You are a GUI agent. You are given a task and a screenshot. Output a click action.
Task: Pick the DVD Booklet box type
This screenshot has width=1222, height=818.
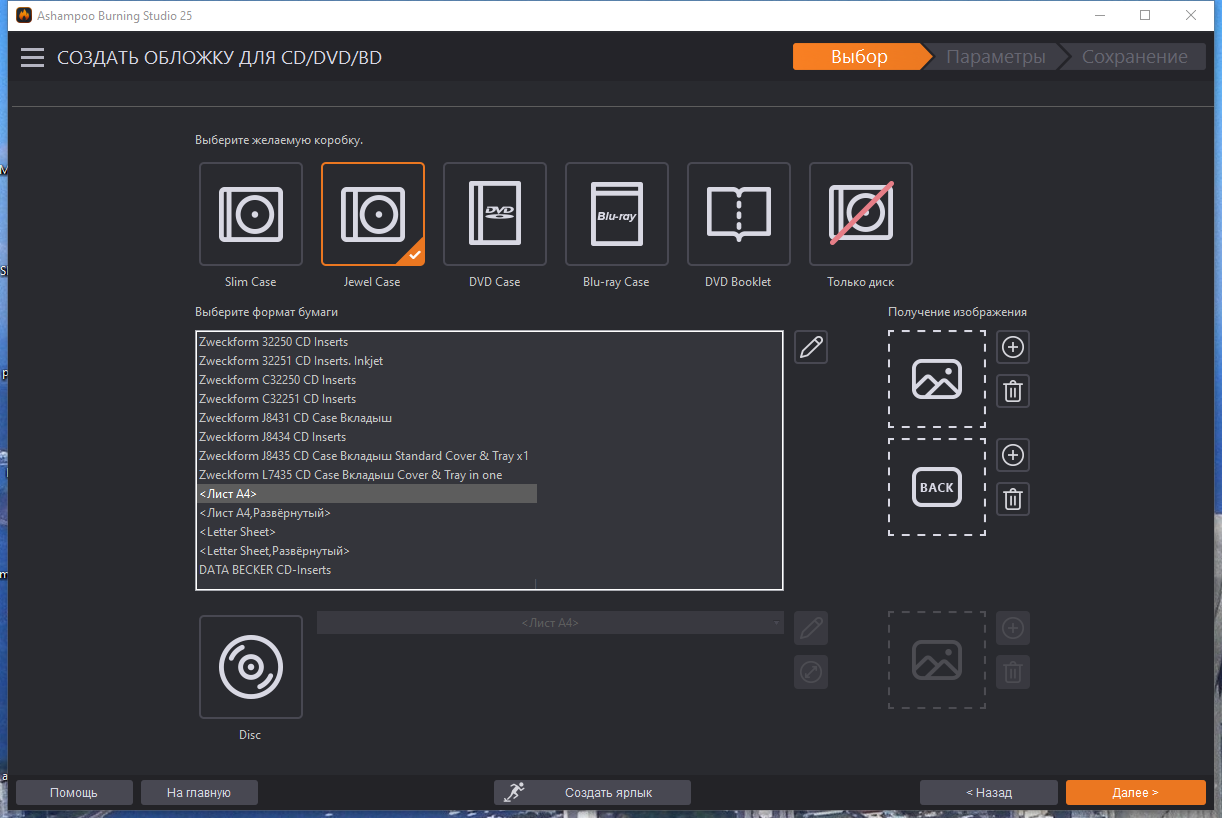point(738,214)
